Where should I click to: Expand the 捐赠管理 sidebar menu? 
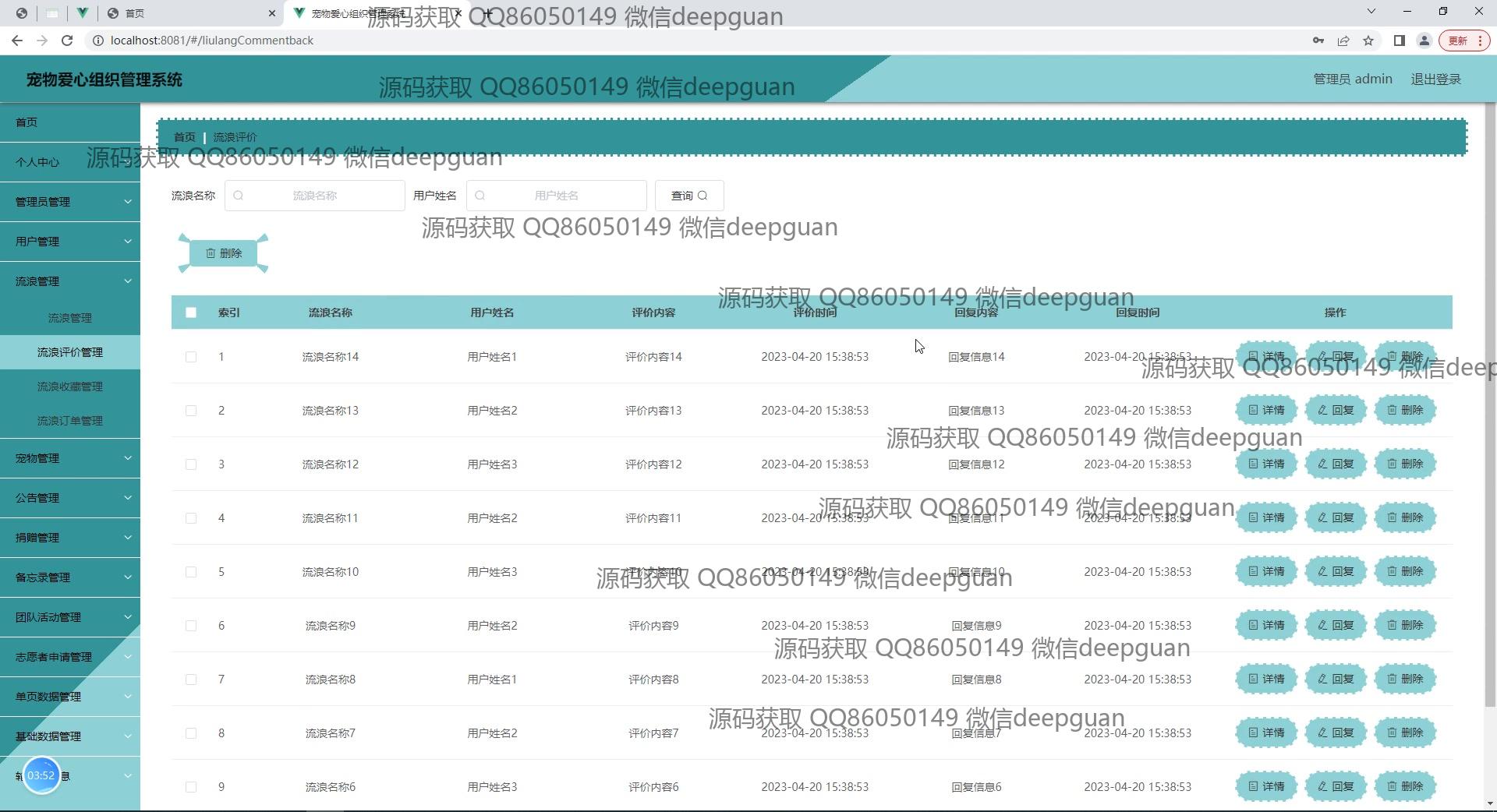click(70, 538)
